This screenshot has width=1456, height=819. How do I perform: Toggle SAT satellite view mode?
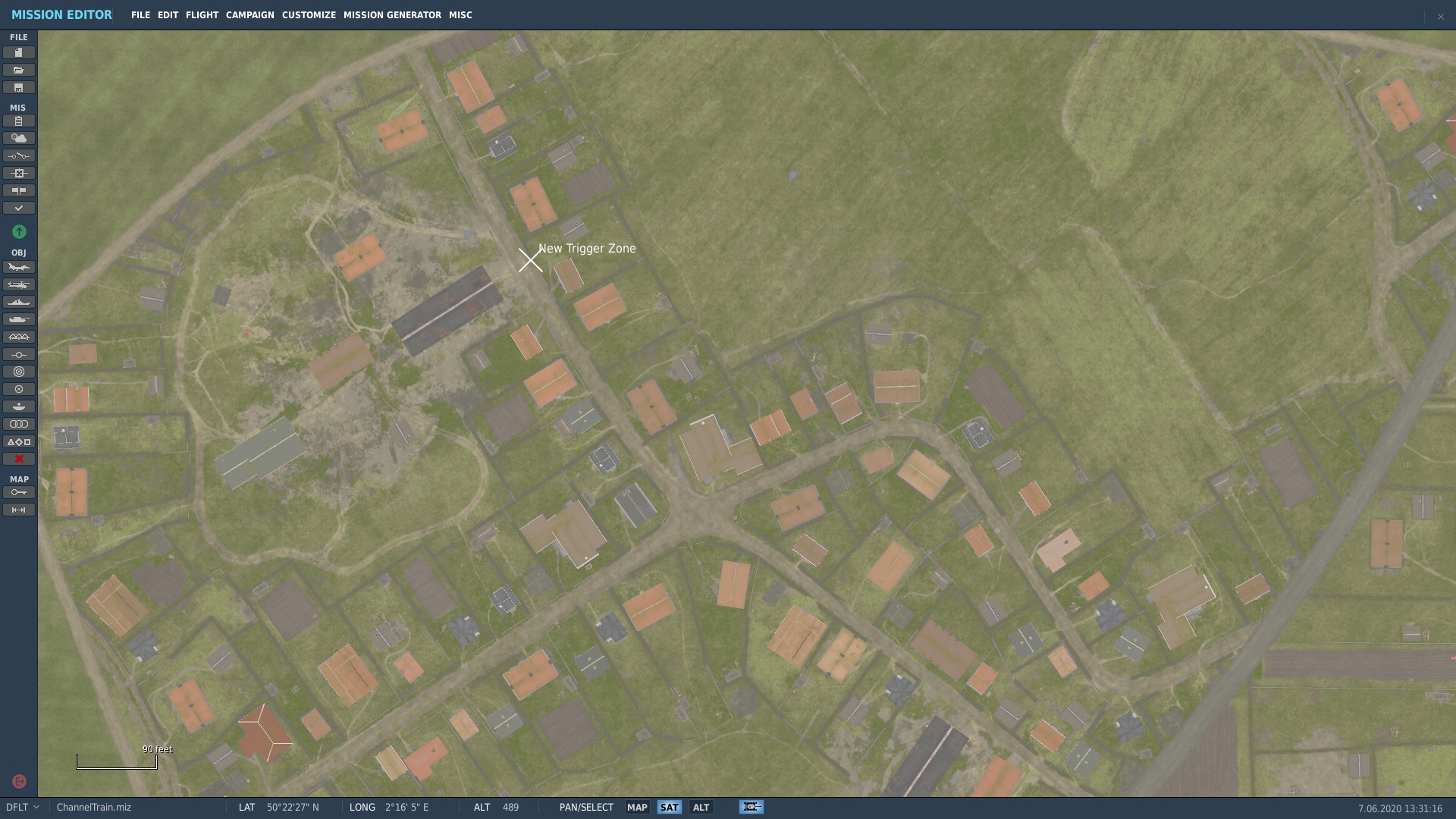coord(669,808)
